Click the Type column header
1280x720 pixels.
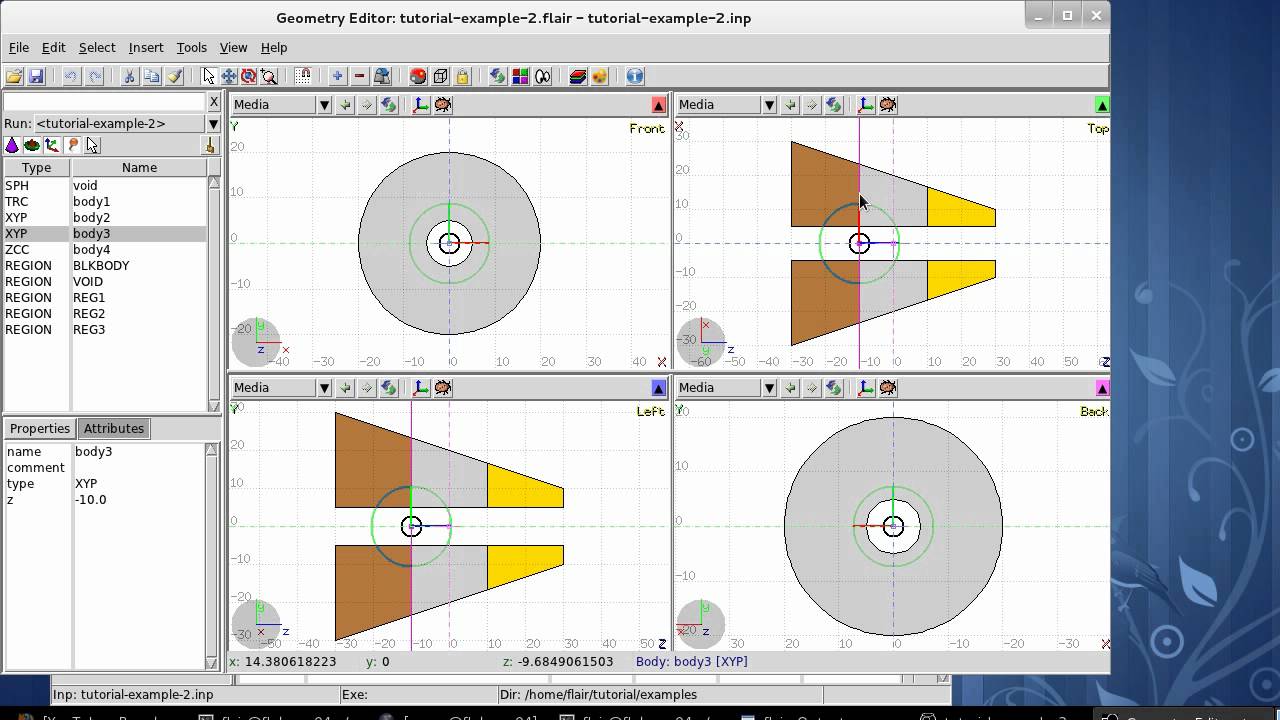pyautogui.click(x=37, y=168)
